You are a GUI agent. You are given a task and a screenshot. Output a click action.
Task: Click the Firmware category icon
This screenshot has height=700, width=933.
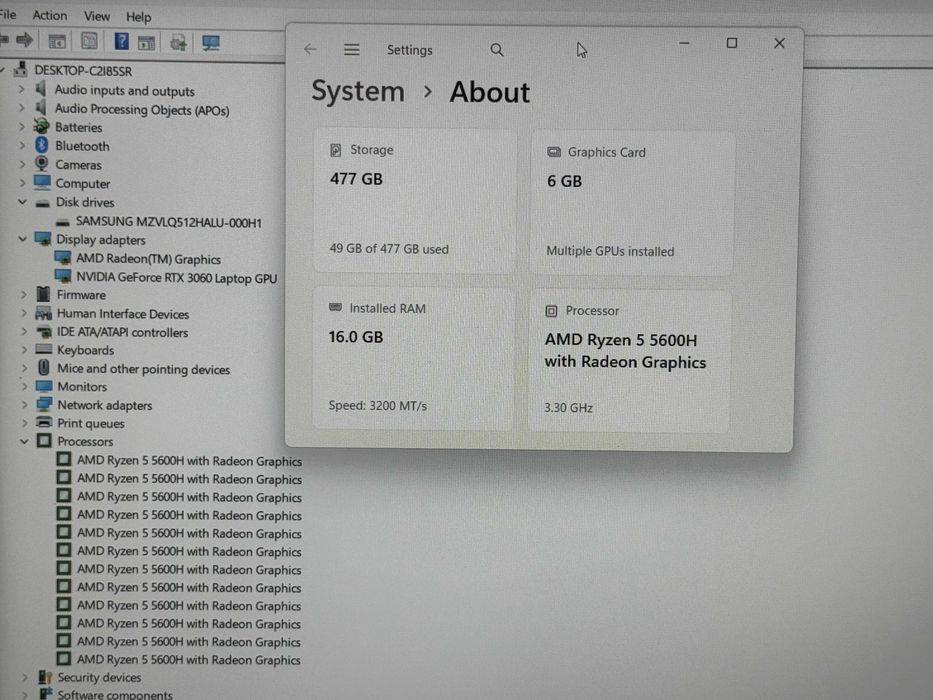coord(43,294)
